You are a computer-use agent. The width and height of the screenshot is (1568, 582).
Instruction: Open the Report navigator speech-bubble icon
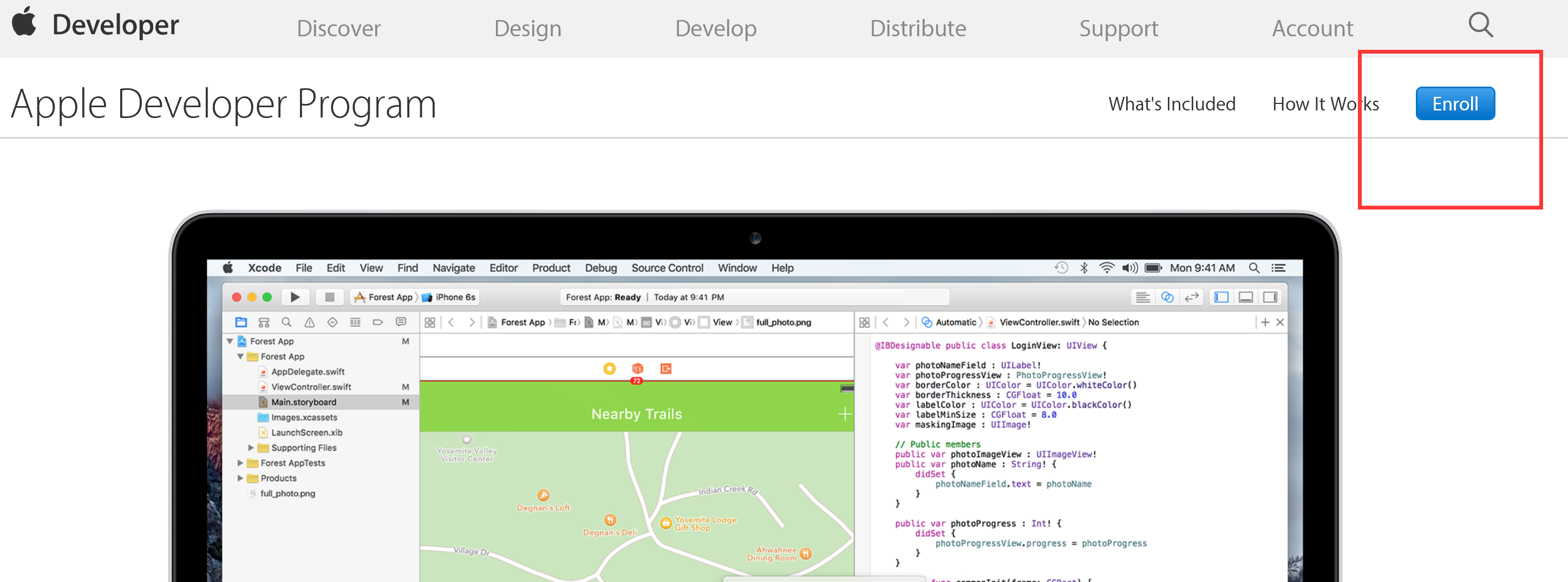click(x=401, y=322)
